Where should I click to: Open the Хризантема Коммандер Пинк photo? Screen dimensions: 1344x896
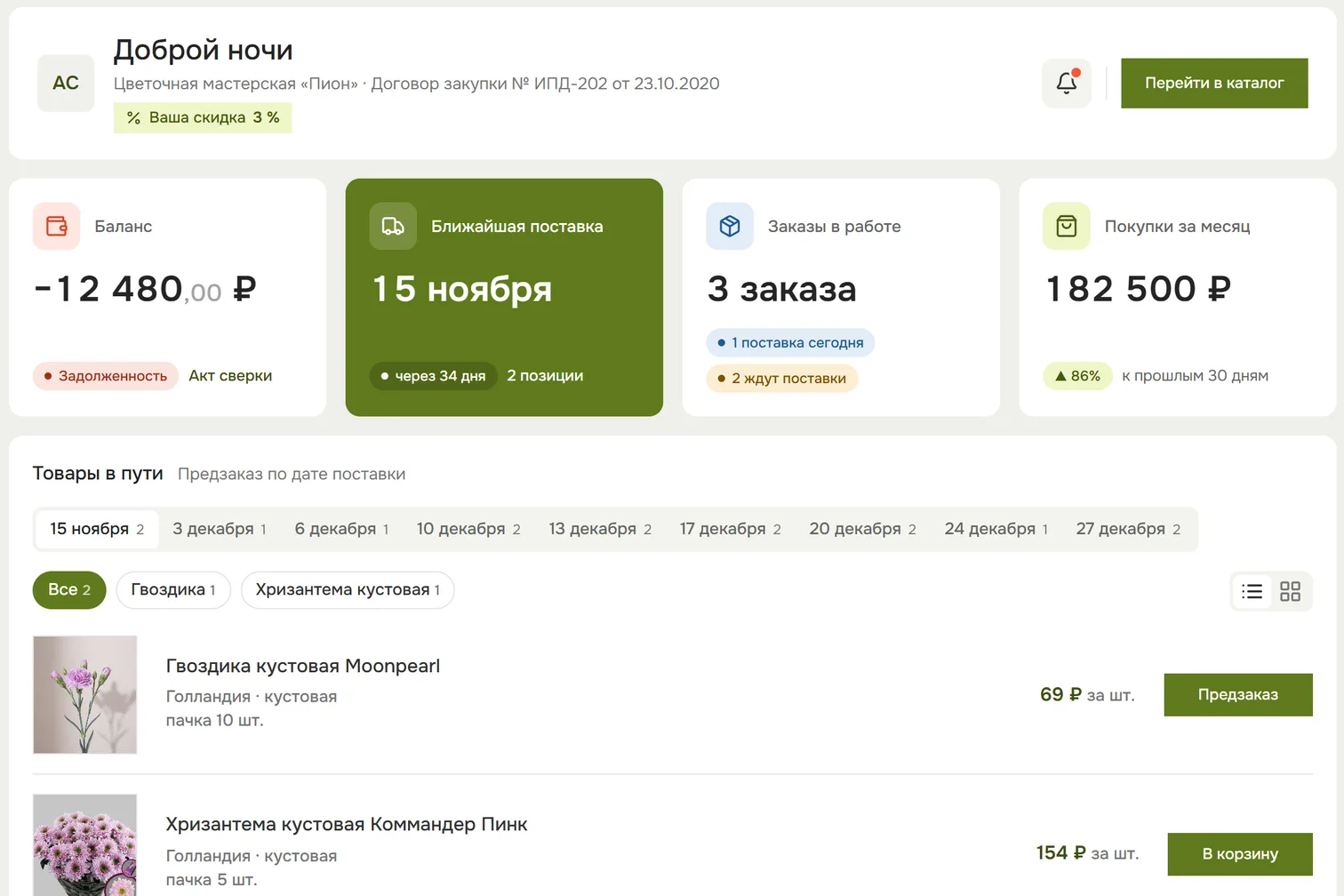(x=85, y=845)
